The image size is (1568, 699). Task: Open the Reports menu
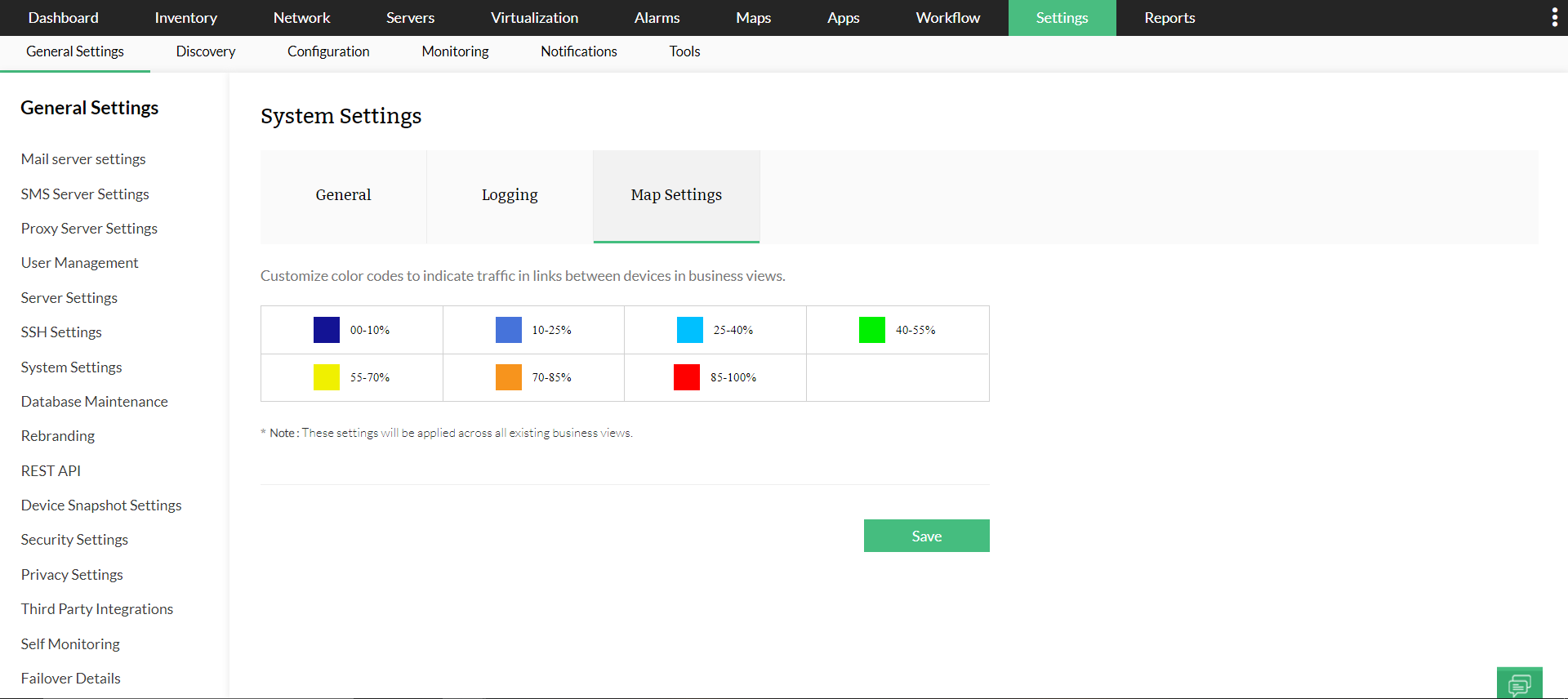coord(1169,18)
